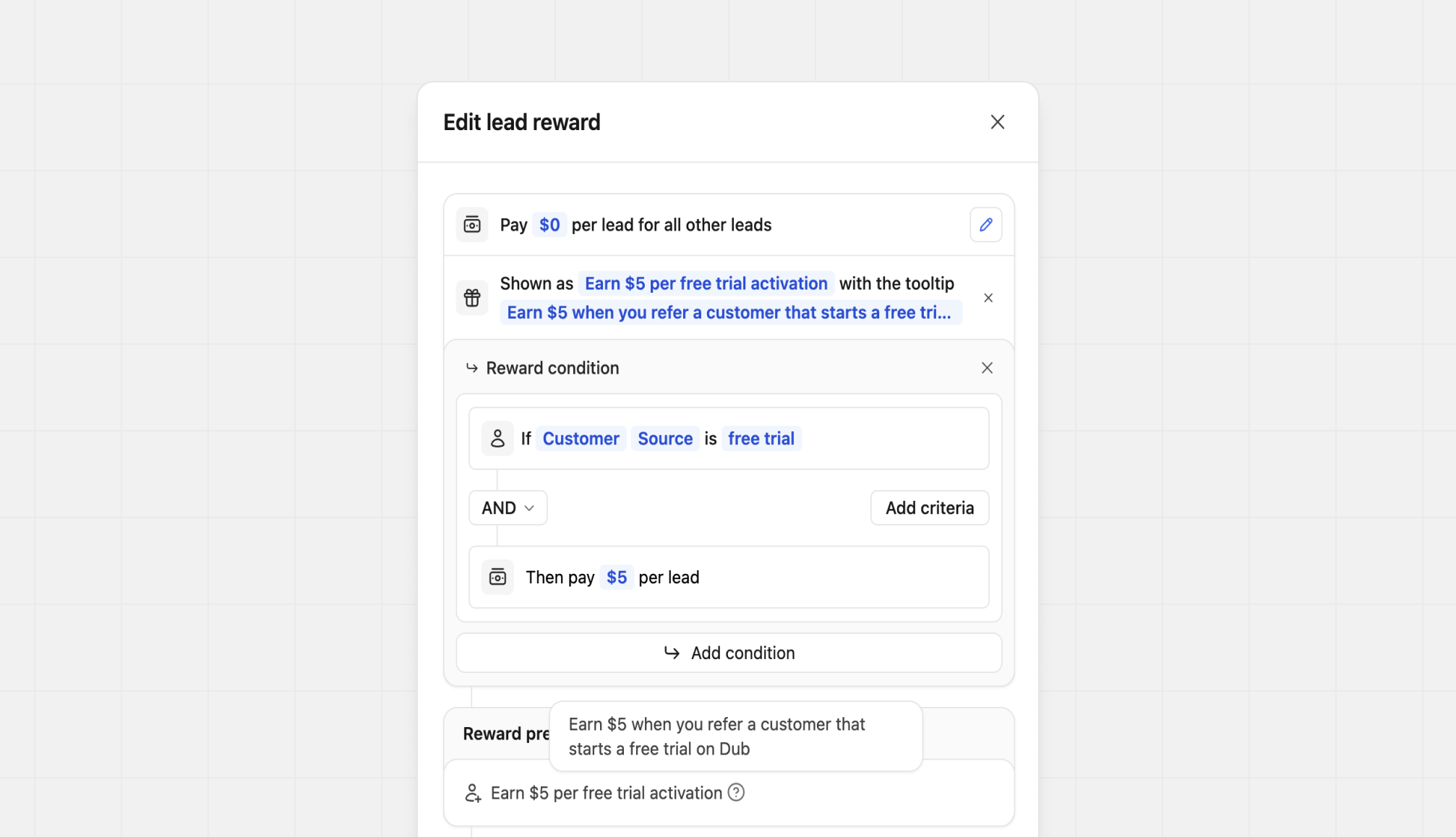Open the AND operator dropdown
This screenshot has width=1456, height=837.
point(508,508)
